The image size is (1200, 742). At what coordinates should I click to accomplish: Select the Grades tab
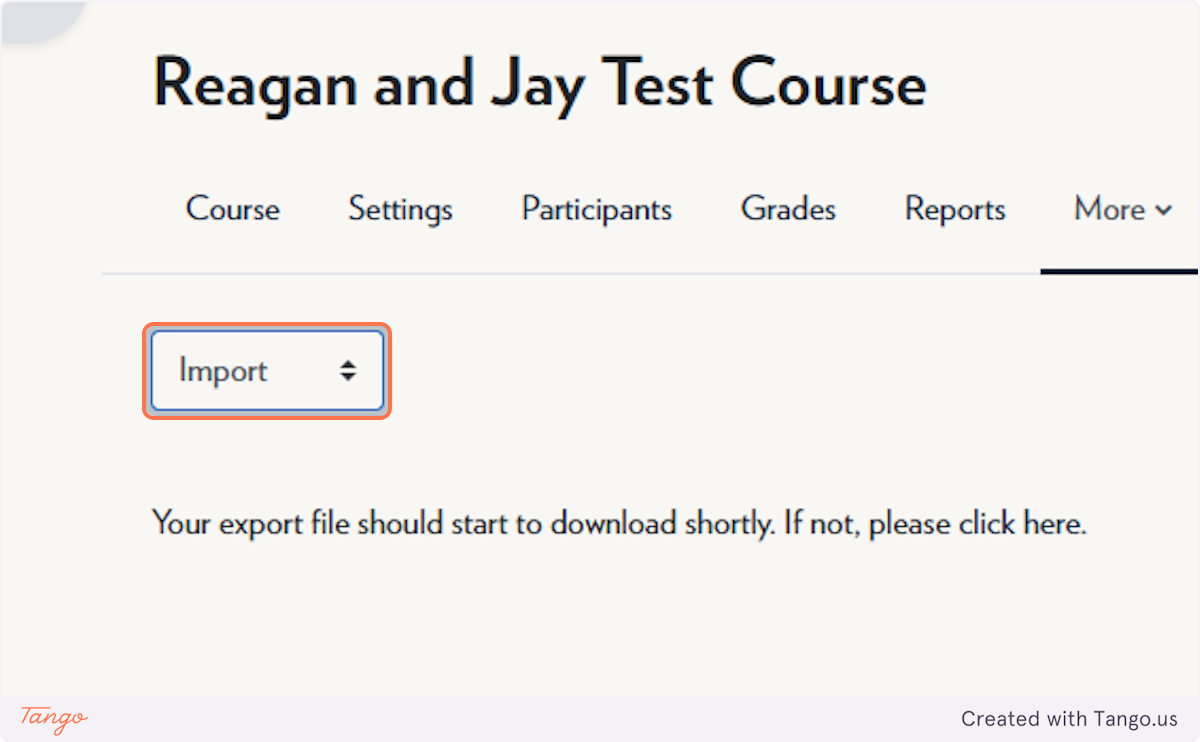tap(788, 210)
